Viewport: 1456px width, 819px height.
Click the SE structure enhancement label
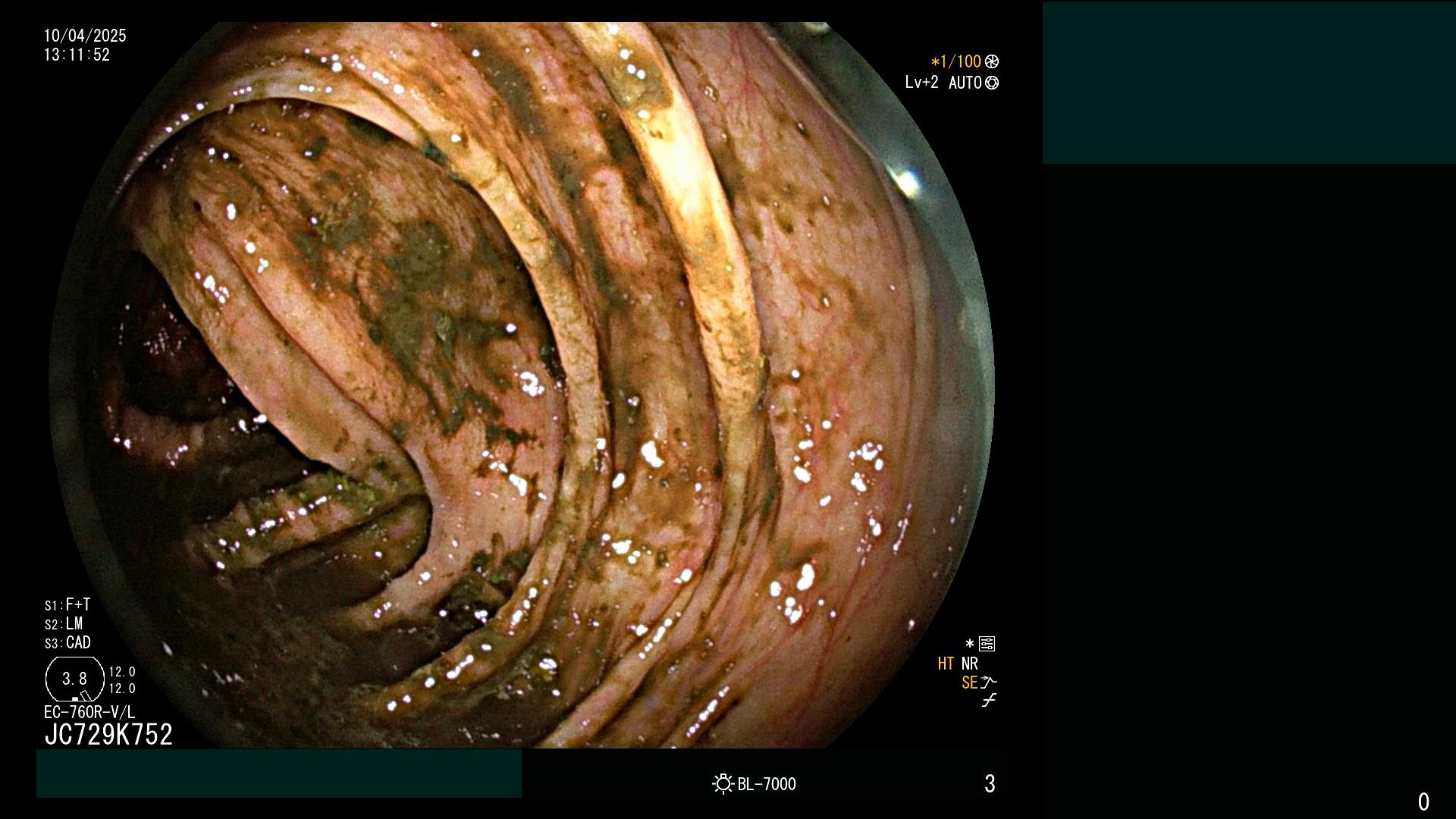tap(969, 682)
